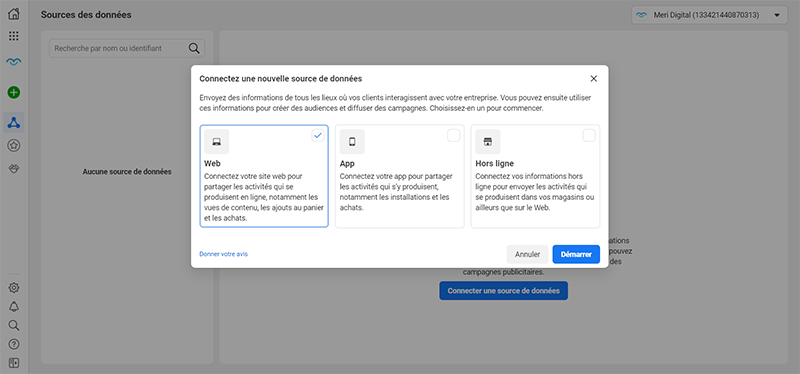Open the star icon in sidebar
Viewport: 800px width, 374px height.
click(14, 146)
